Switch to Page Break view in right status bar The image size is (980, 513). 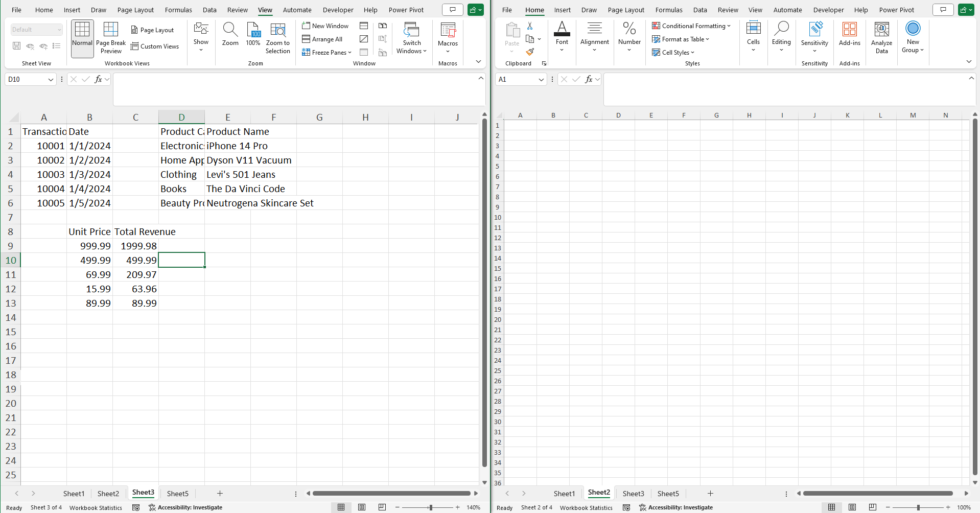click(872, 507)
